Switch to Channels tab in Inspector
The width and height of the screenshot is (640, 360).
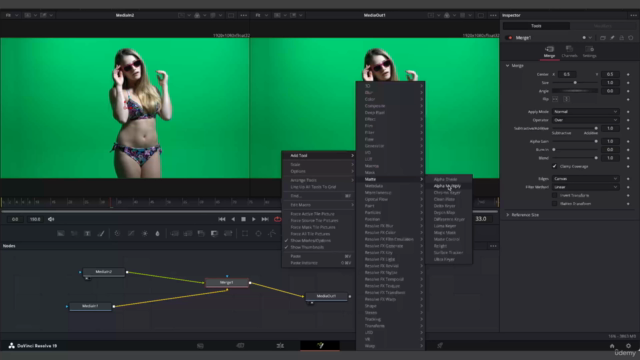click(569, 51)
